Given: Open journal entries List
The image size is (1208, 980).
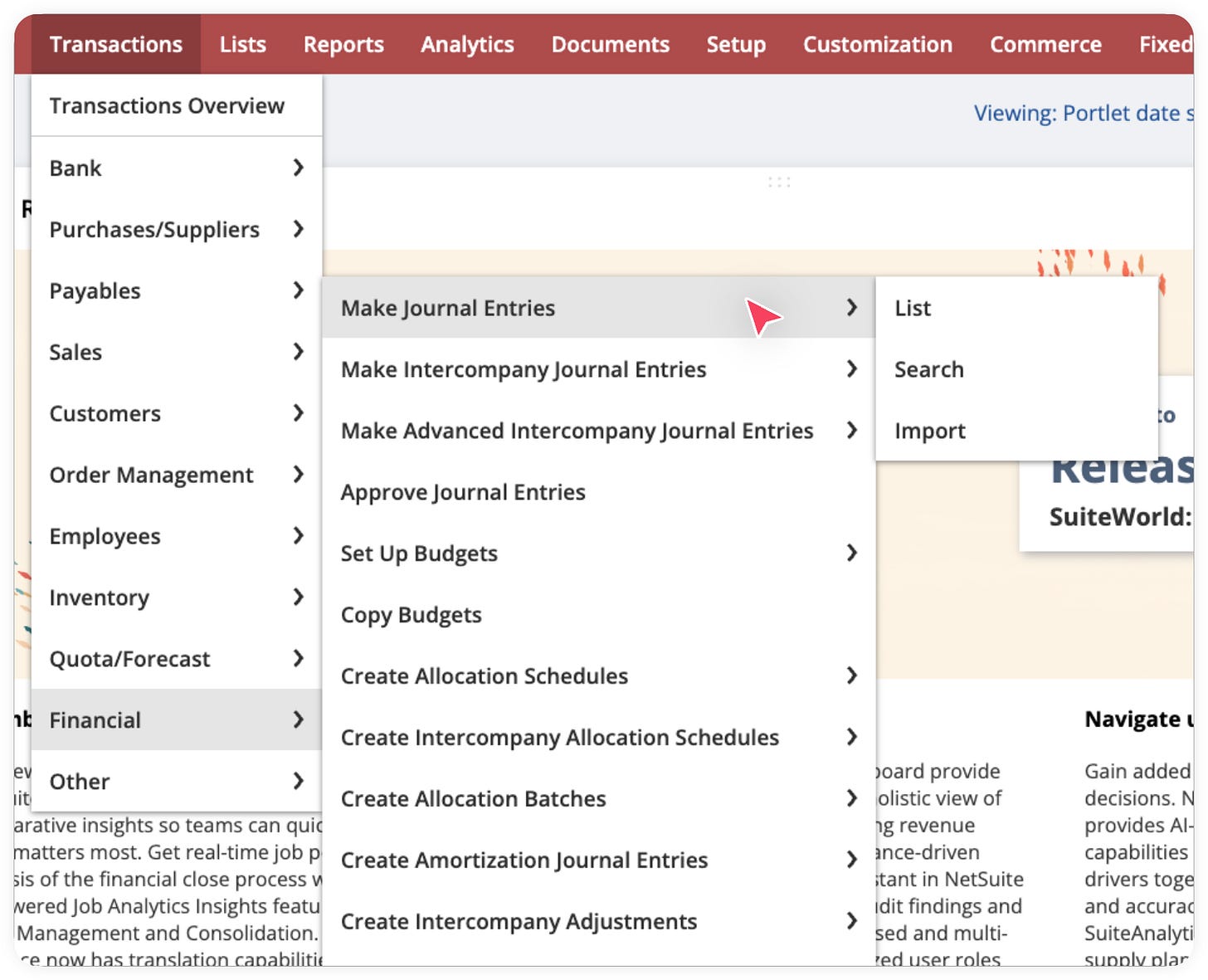Looking at the screenshot, I should (1016, 308).
